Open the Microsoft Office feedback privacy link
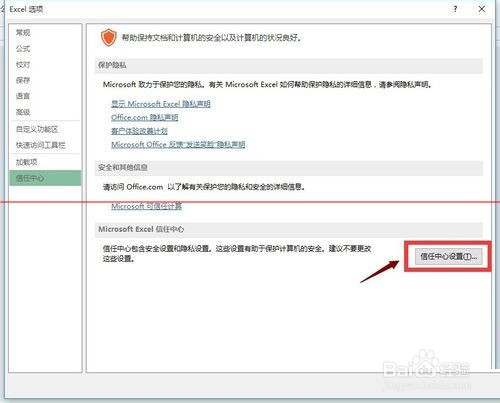The height and width of the screenshot is (403, 500). [178, 144]
